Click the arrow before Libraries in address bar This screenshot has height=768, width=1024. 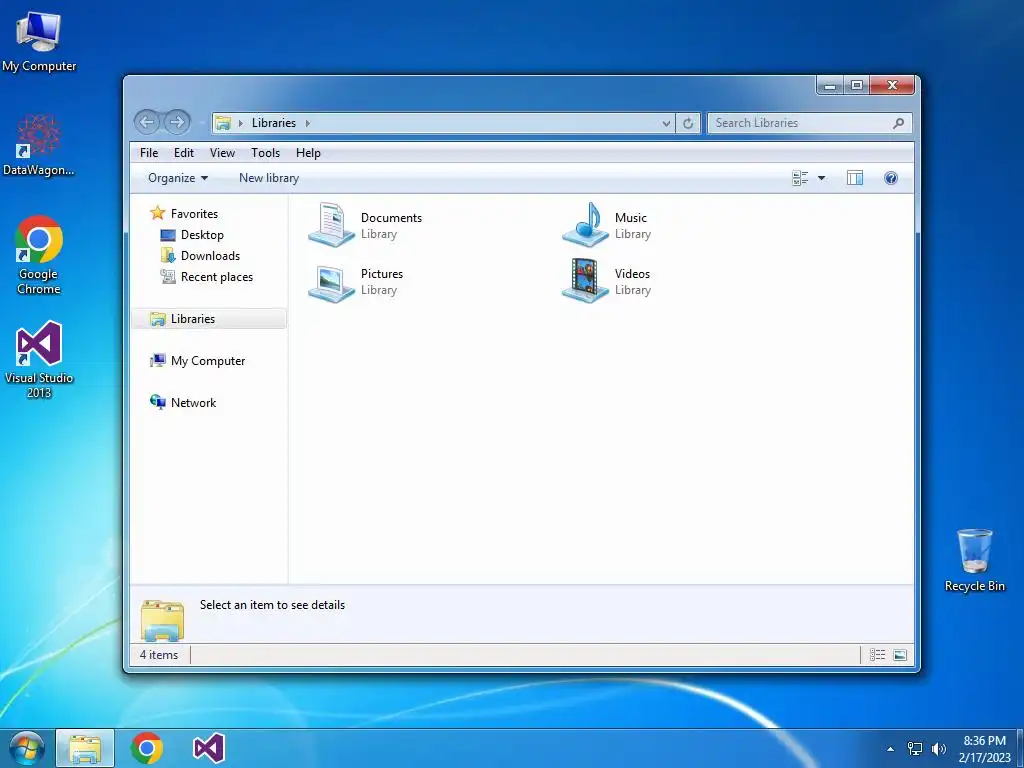tap(240, 123)
